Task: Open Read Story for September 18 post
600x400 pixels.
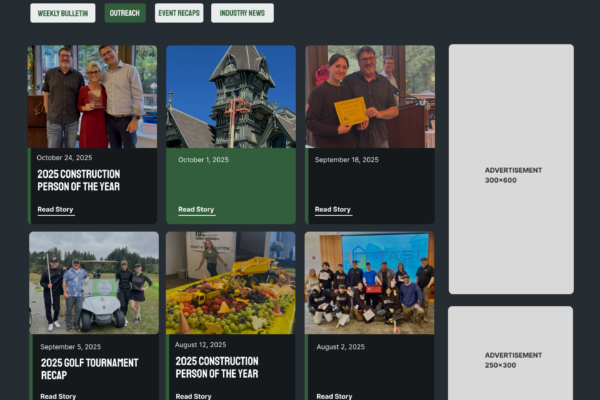Action: pyautogui.click(x=333, y=210)
